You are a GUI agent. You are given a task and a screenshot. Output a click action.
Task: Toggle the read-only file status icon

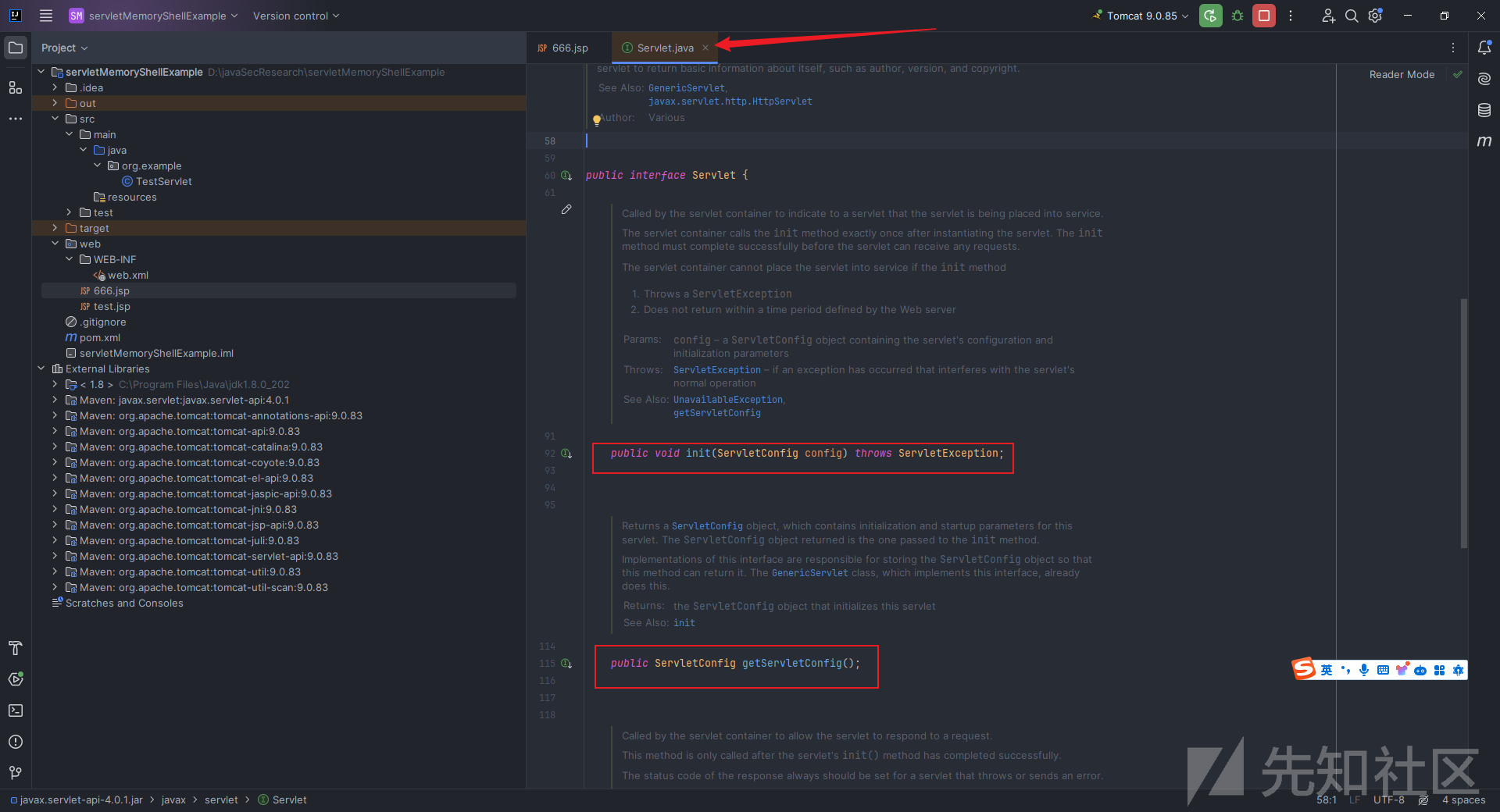pos(1423,800)
